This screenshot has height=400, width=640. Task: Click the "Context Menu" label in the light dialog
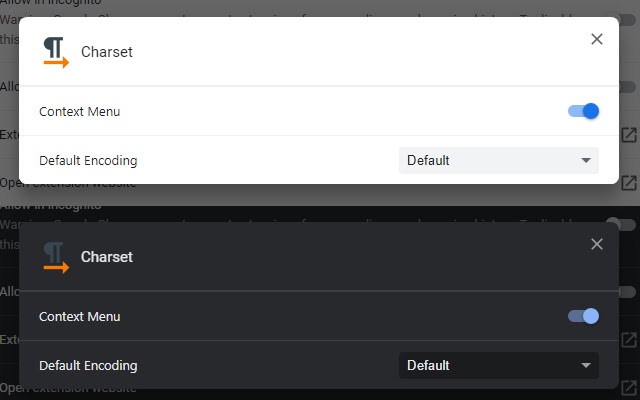point(79,111)
